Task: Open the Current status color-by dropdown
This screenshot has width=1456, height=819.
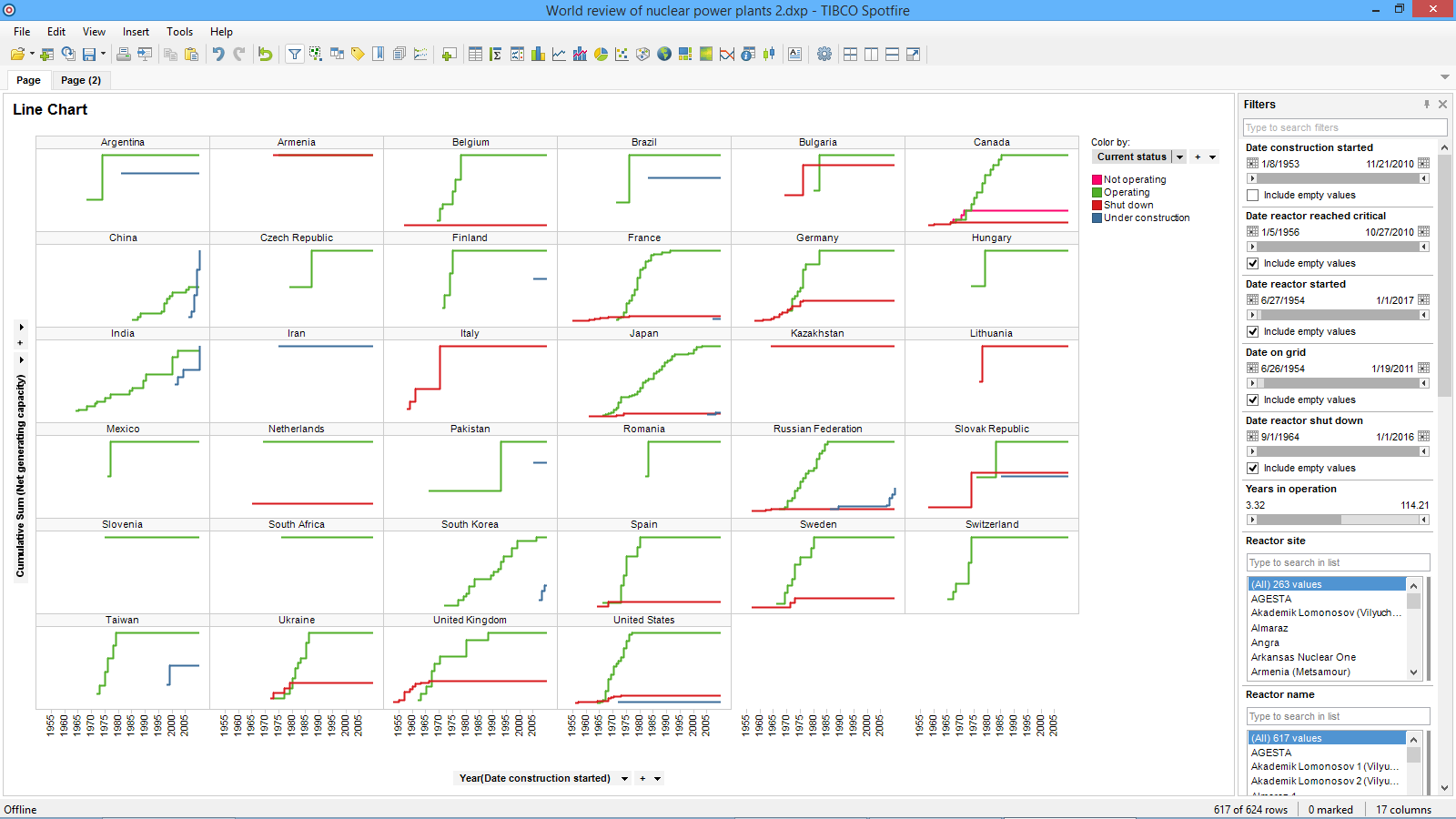Action: (1179, 157)
